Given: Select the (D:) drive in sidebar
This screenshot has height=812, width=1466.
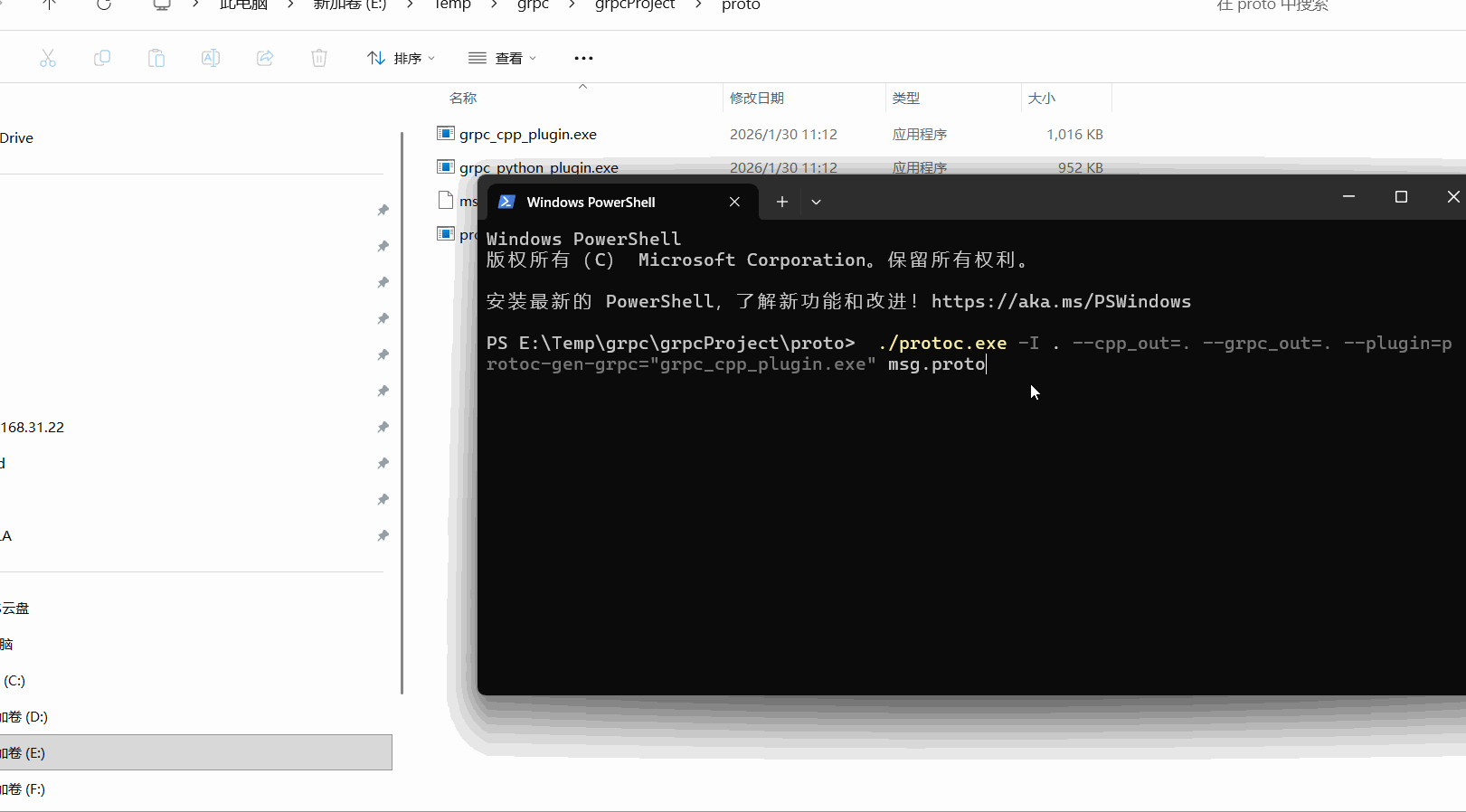Looking at the screenshot, I should coord(24,716).
